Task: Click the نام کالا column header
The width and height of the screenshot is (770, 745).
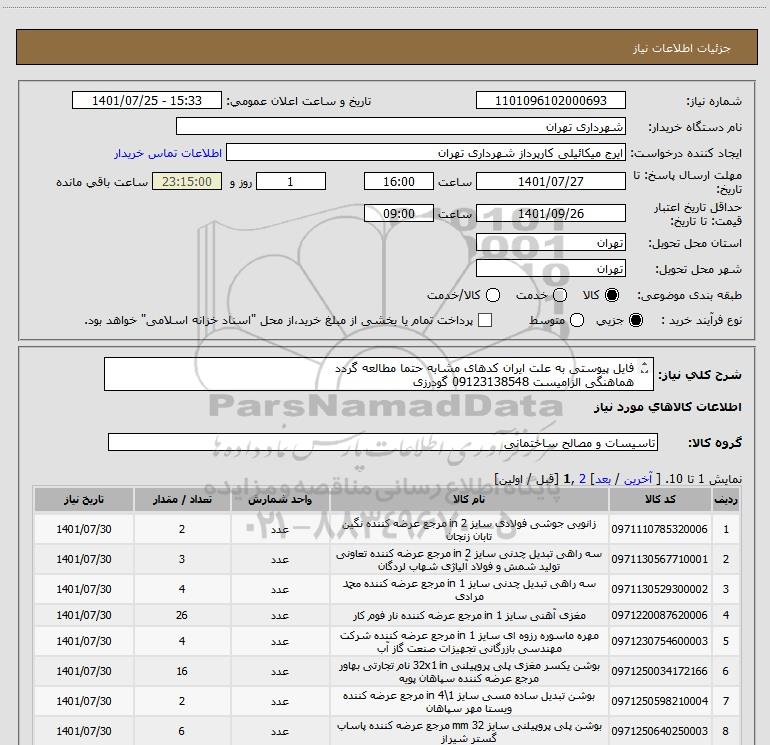Action: pos(469,499)
